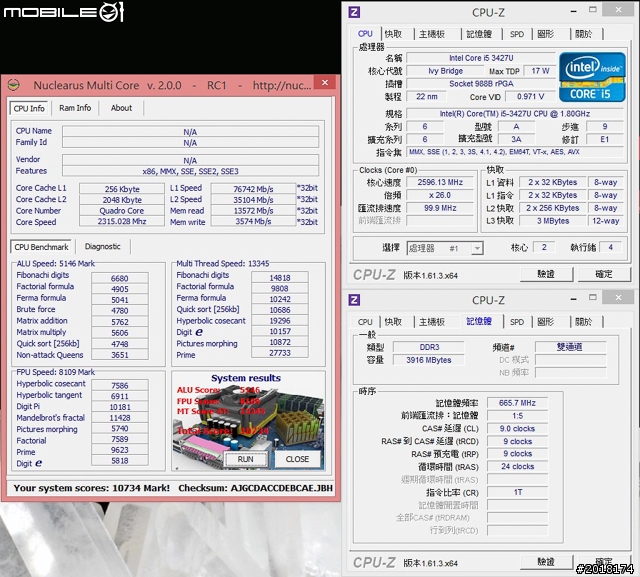Open 主機板 tab in bottom CPU-Z window
640x577 pixels.
[x=432, y=322]
